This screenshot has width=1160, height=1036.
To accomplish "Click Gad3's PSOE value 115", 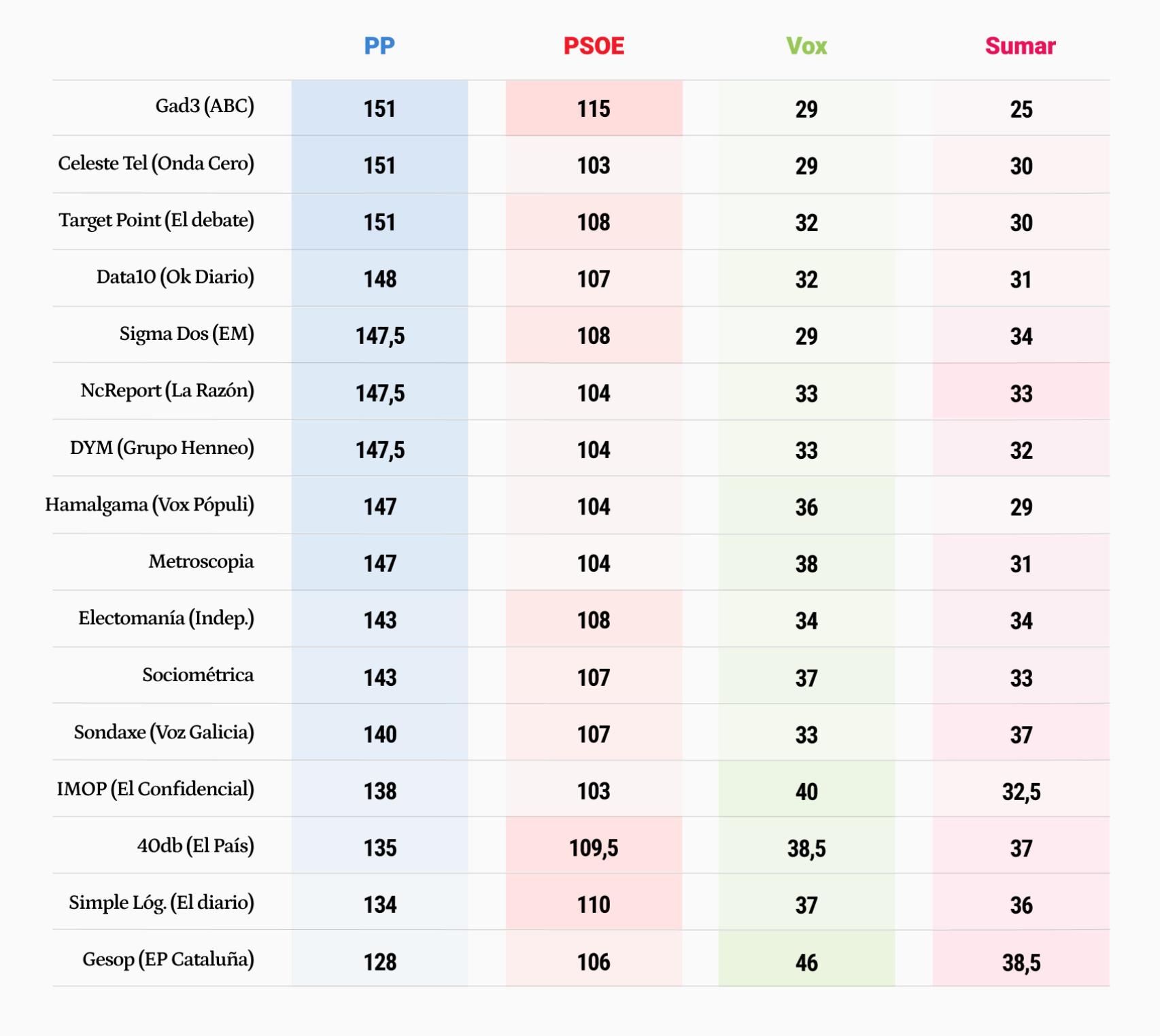I will point(594,109).
